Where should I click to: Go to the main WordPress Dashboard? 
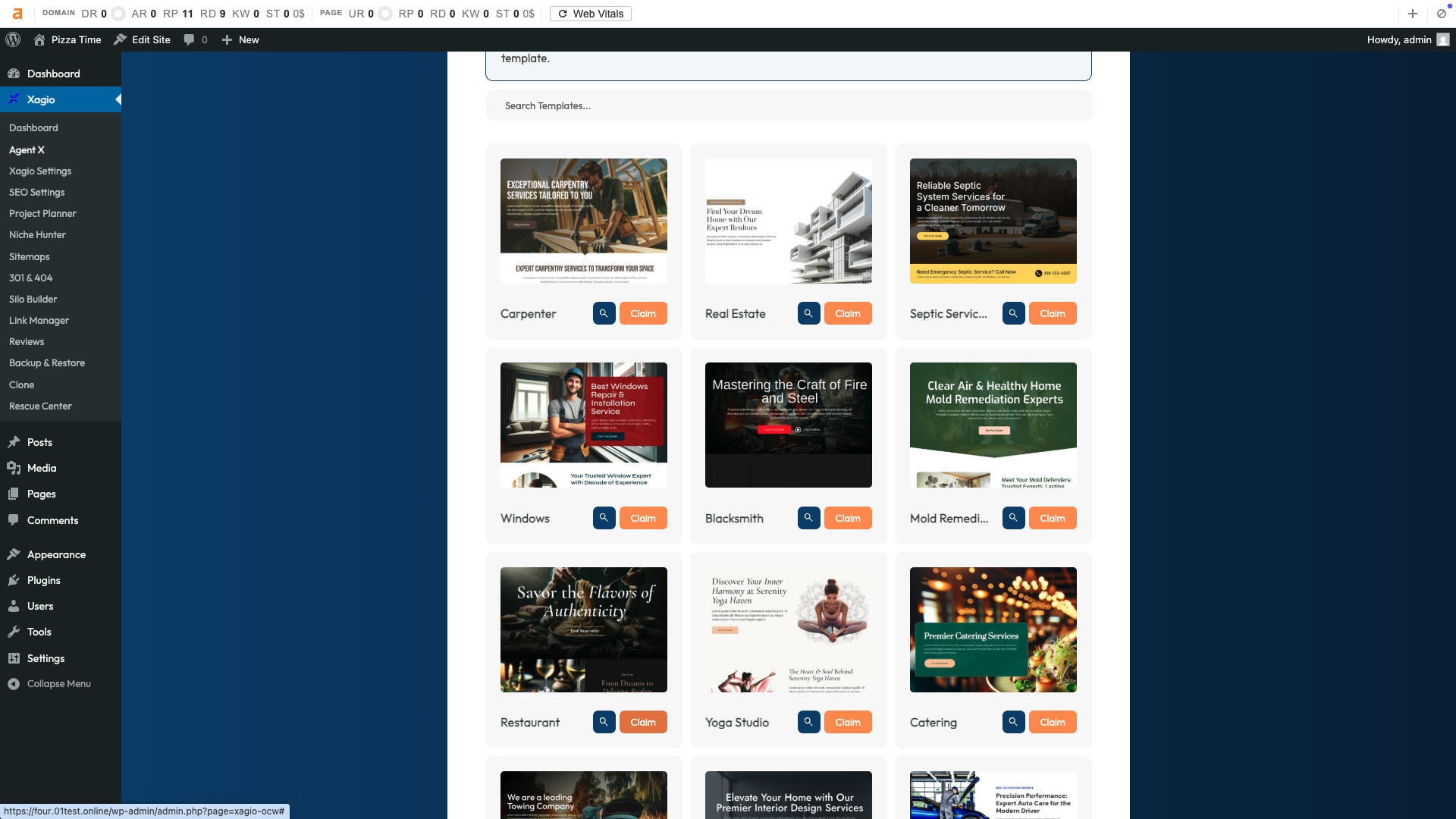click(x=61, y=74)
